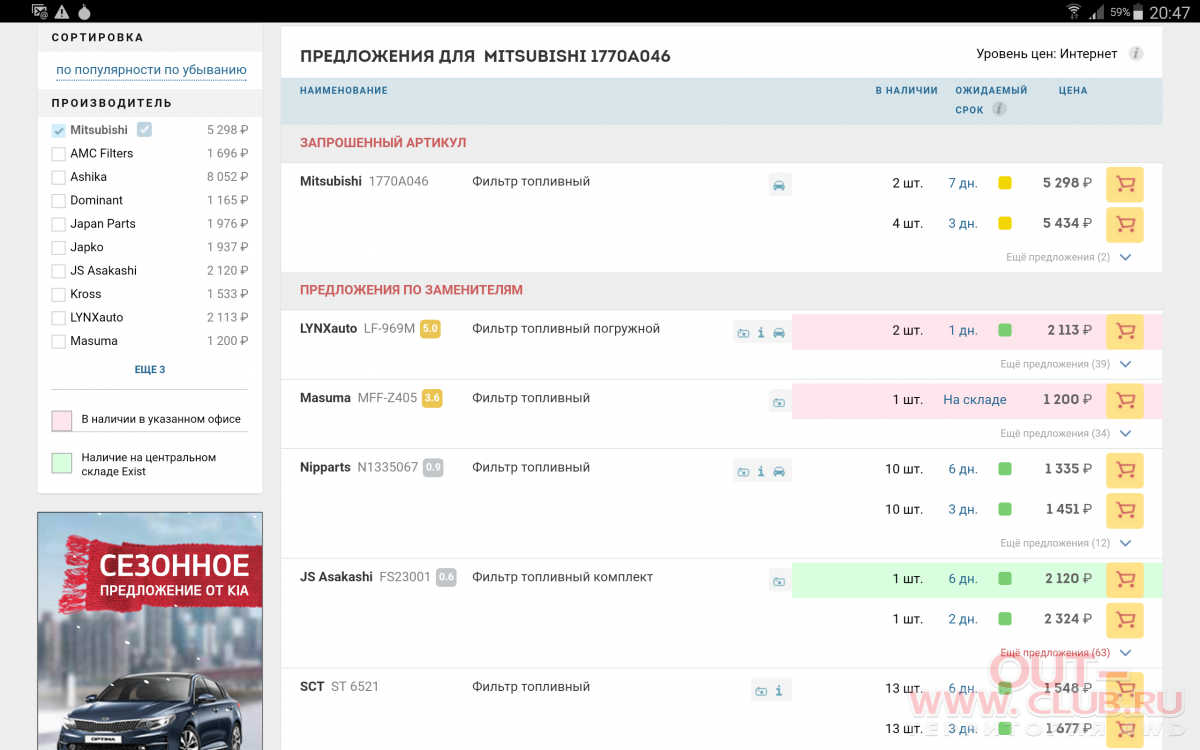Click info icon next to price level
The height and width of the screenshot is (750, 1200).
[x=1136, y=54]
